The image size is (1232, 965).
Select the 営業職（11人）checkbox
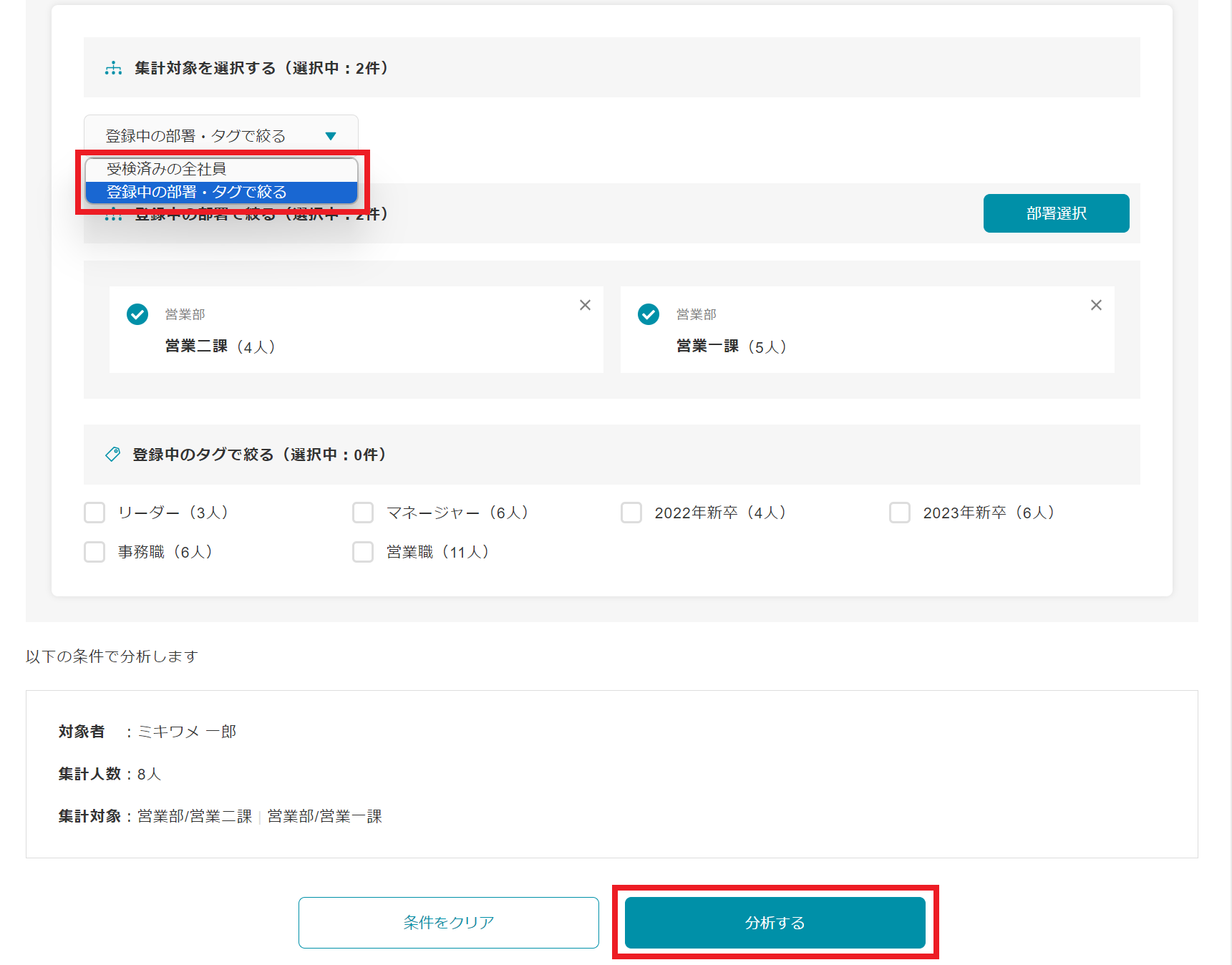click(362, 552)
